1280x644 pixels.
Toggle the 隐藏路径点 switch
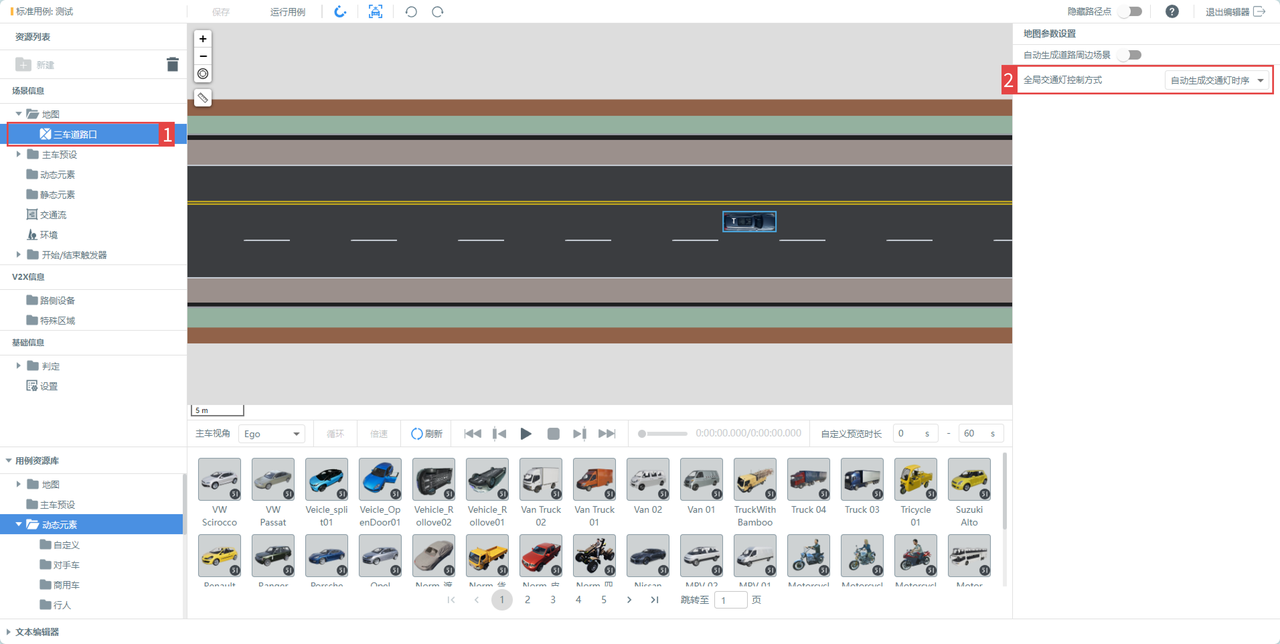click(1129, 12)
